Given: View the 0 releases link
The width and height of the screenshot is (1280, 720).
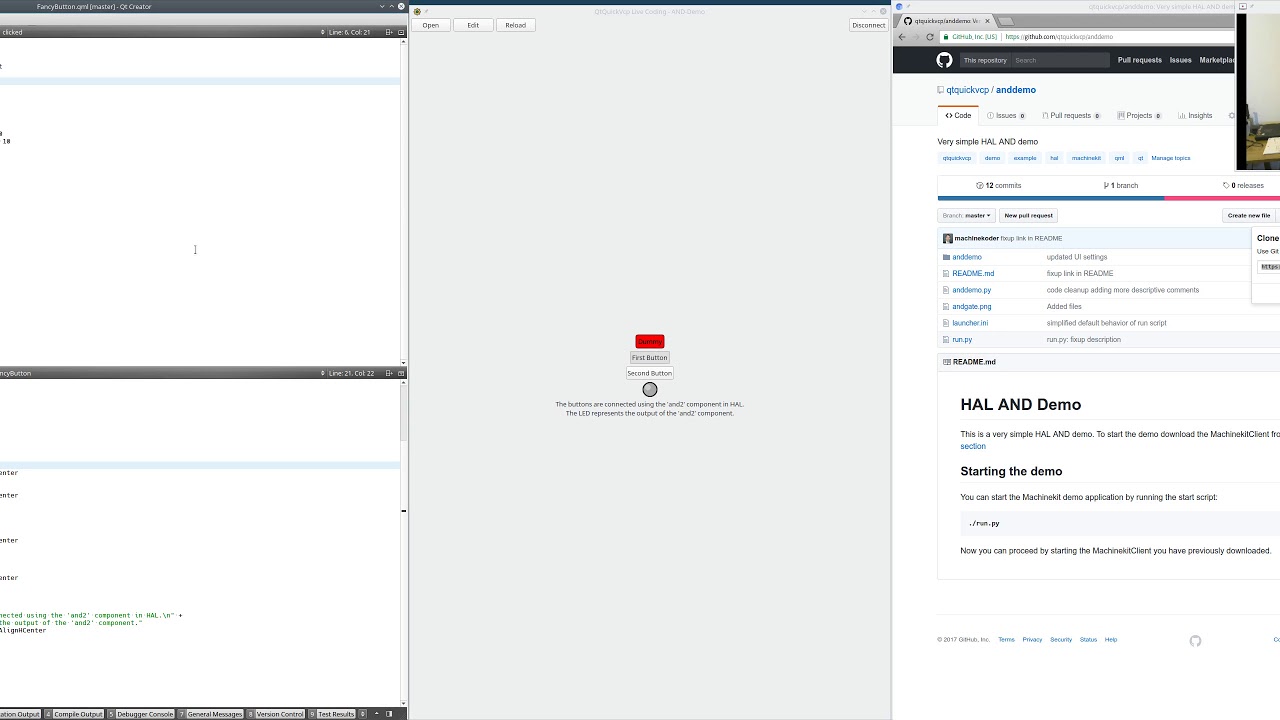Looking at the screenshot, I should pyautogui.click(x=1243, y=185).
